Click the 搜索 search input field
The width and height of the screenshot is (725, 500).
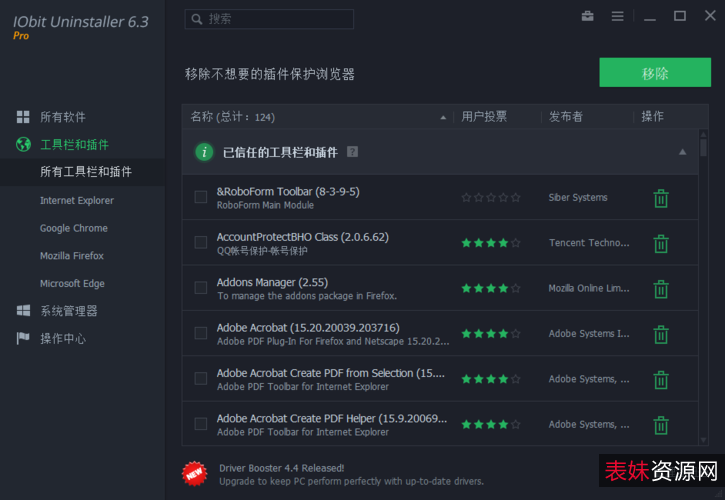(x=269, y=19)
